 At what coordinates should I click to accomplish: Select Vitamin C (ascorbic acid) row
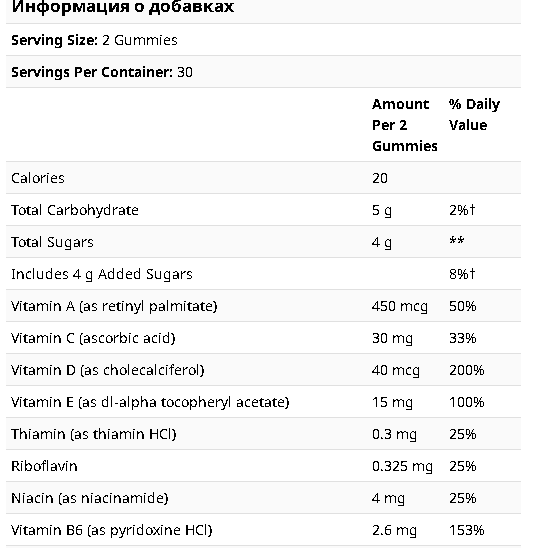pyautogui.click(x=263, y=338)
